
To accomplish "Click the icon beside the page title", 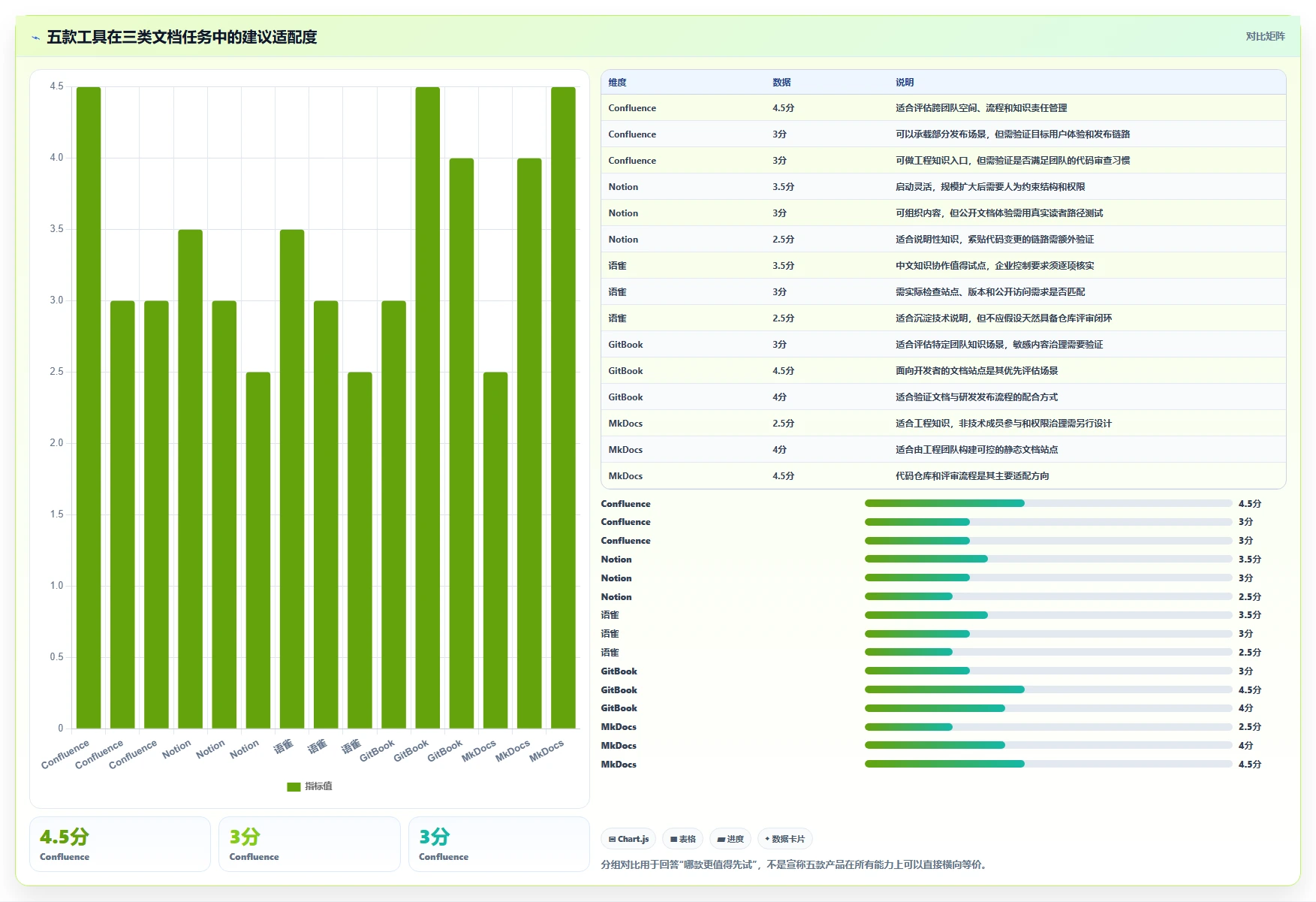I will (x=35, y=38).
